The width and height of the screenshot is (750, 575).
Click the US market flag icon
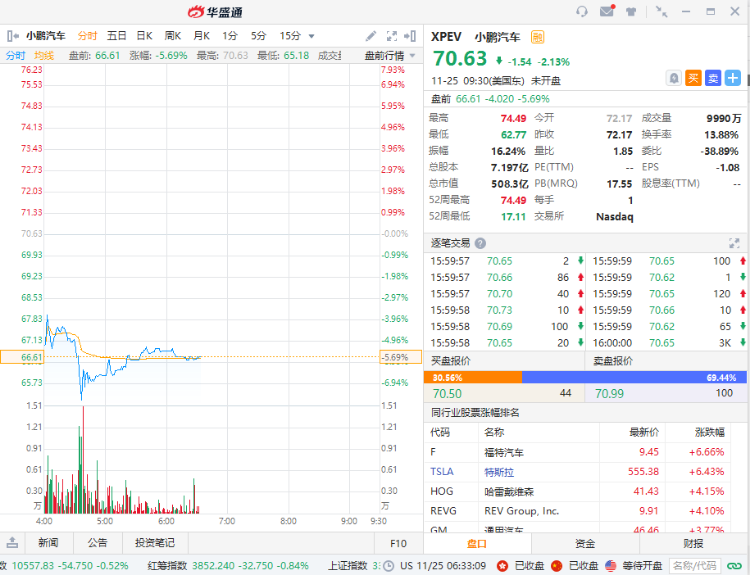coord(610,566)
